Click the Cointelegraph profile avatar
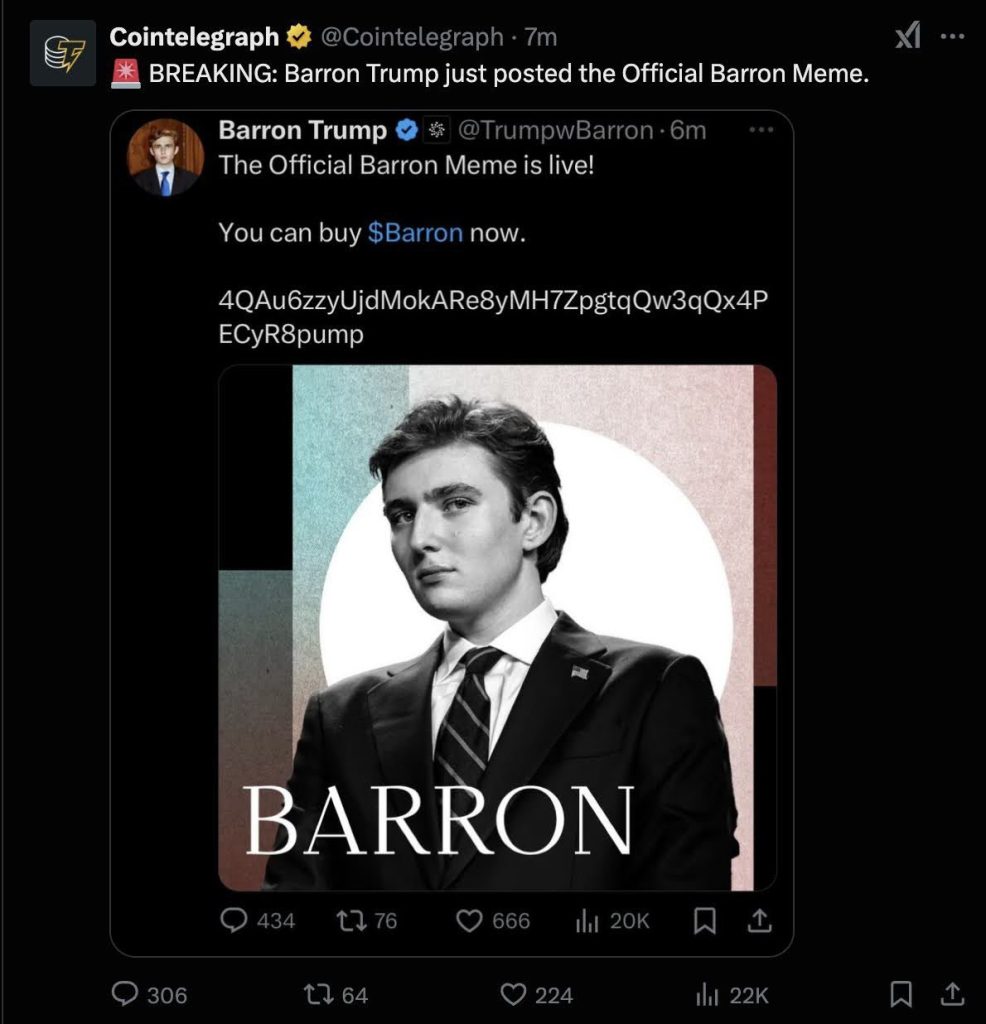The image size is (986, 1024). 62,53
